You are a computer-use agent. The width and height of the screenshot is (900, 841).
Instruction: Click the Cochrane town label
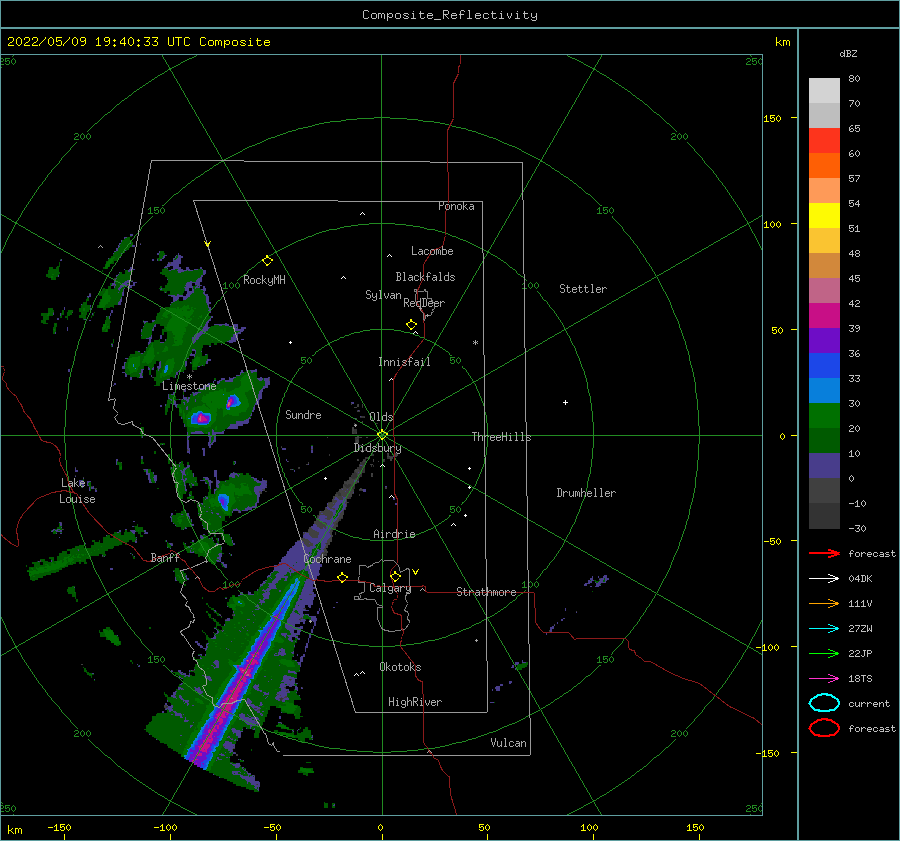(327, 559)
